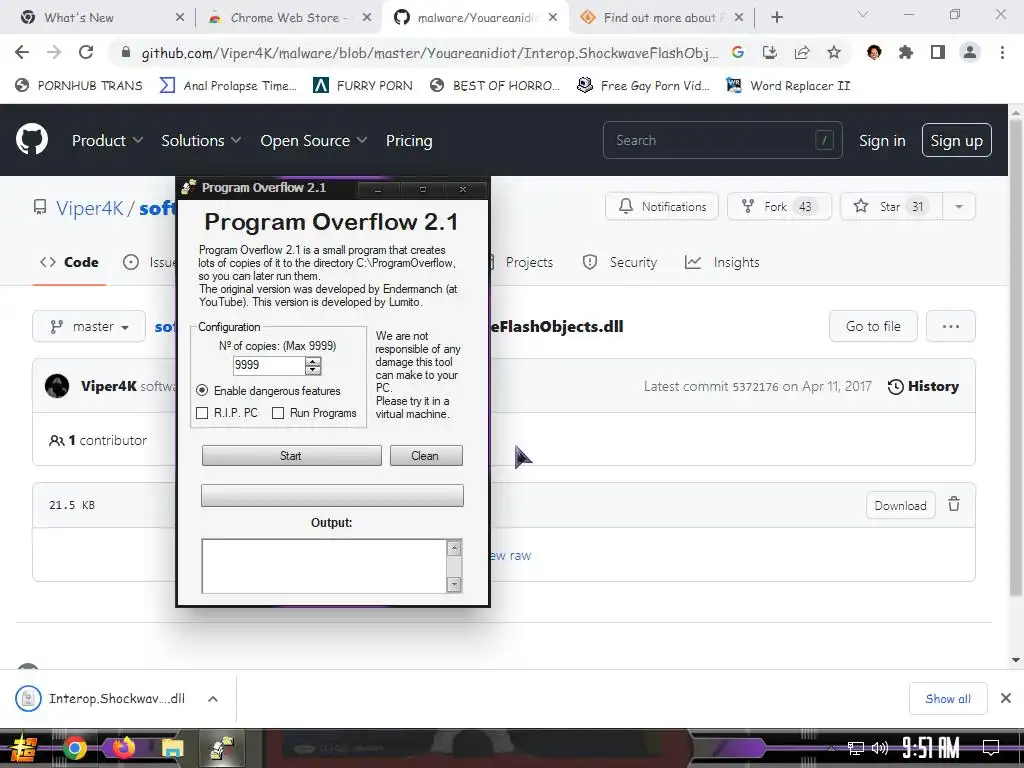Open side panel icon in toolbar
Image resolution: width=1024 pixels, height=768 pixels.
coord(938,52)
